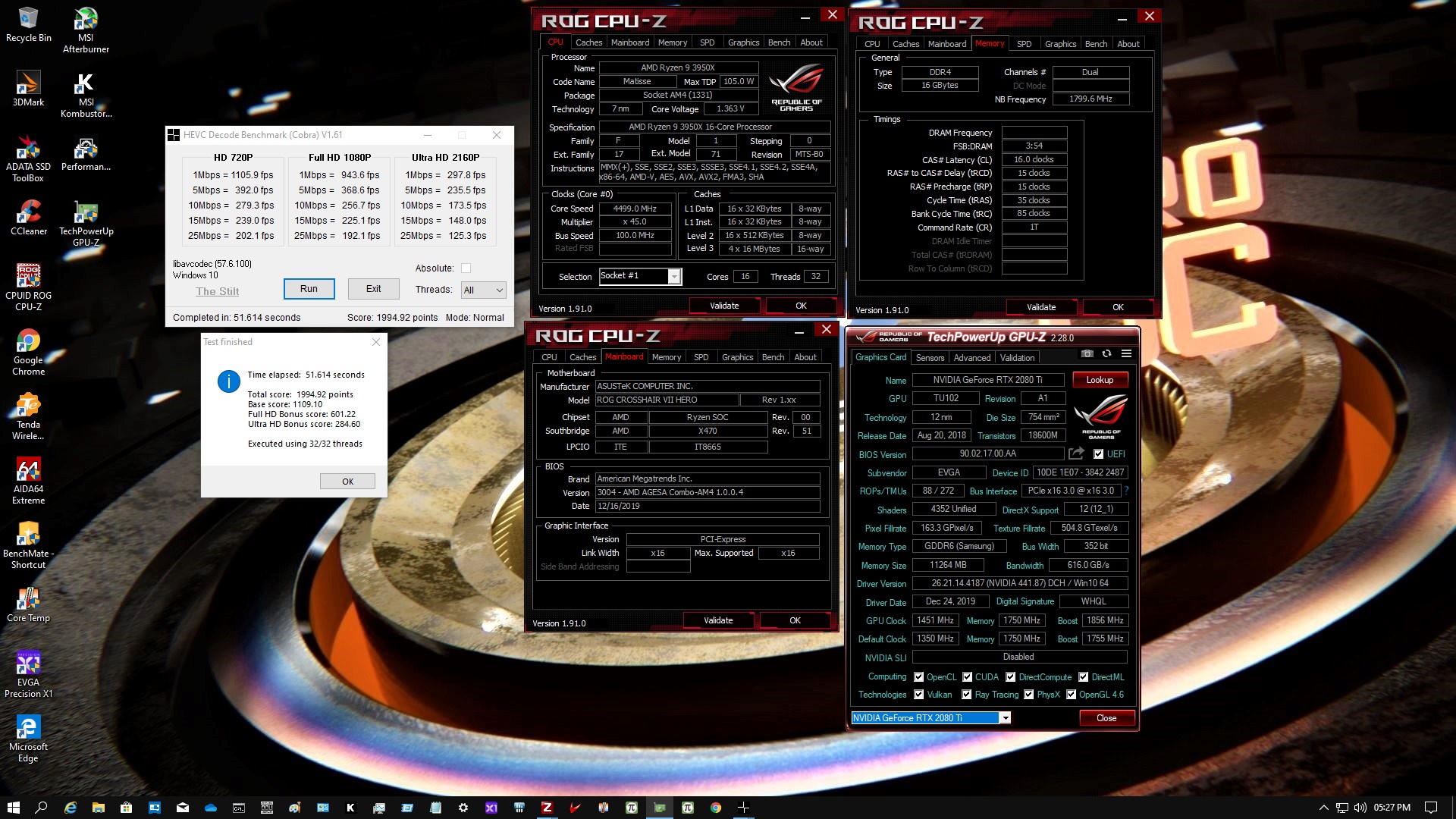This screenshot has height=819, width=1456.
Task: Click taskbar clock showing 05:27 PM
Action: click(x=1392, y=808)
